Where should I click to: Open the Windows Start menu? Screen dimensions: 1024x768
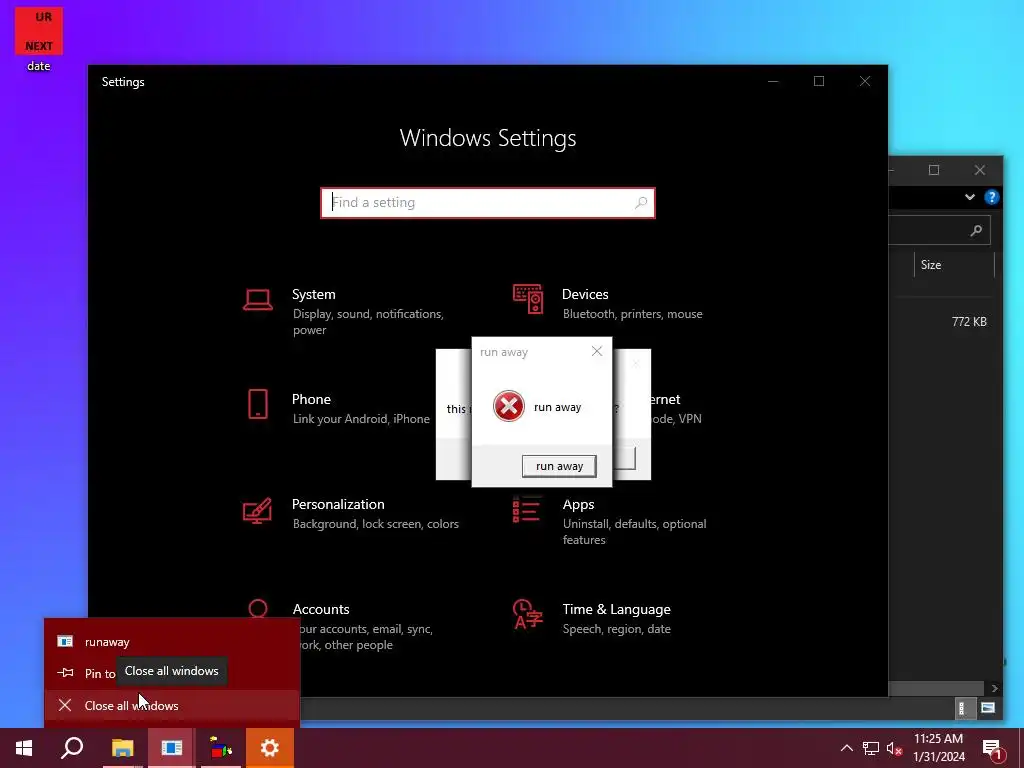coord(24,748)
